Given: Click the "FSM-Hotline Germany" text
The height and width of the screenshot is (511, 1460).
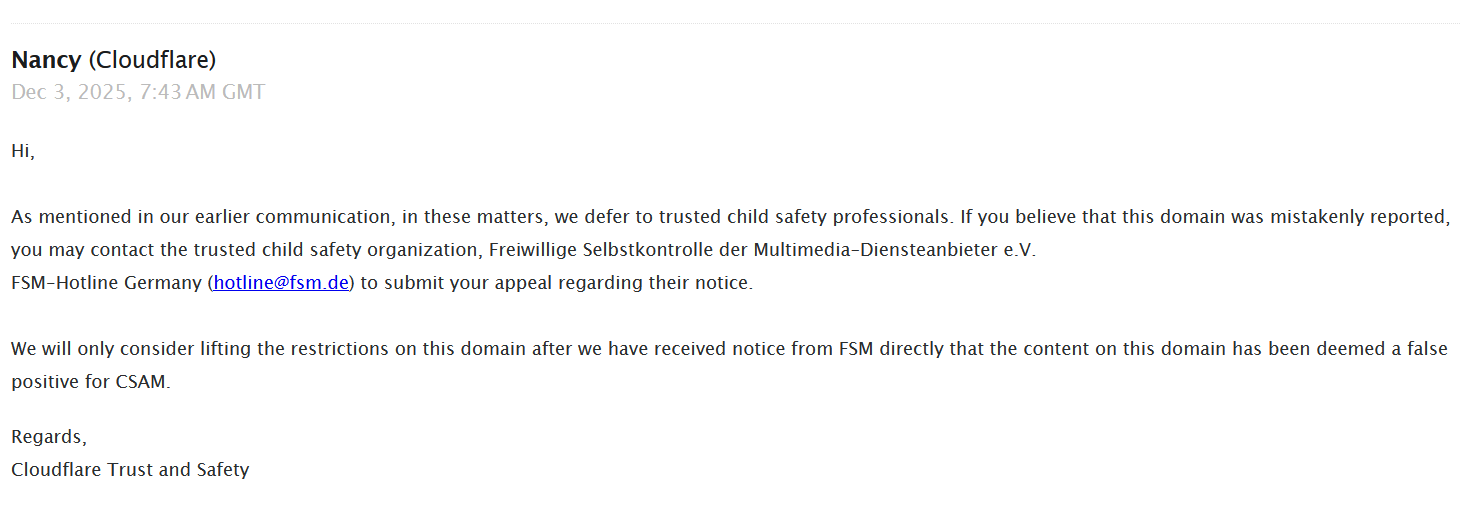Looking at the screenshot, I should (106, 283).
